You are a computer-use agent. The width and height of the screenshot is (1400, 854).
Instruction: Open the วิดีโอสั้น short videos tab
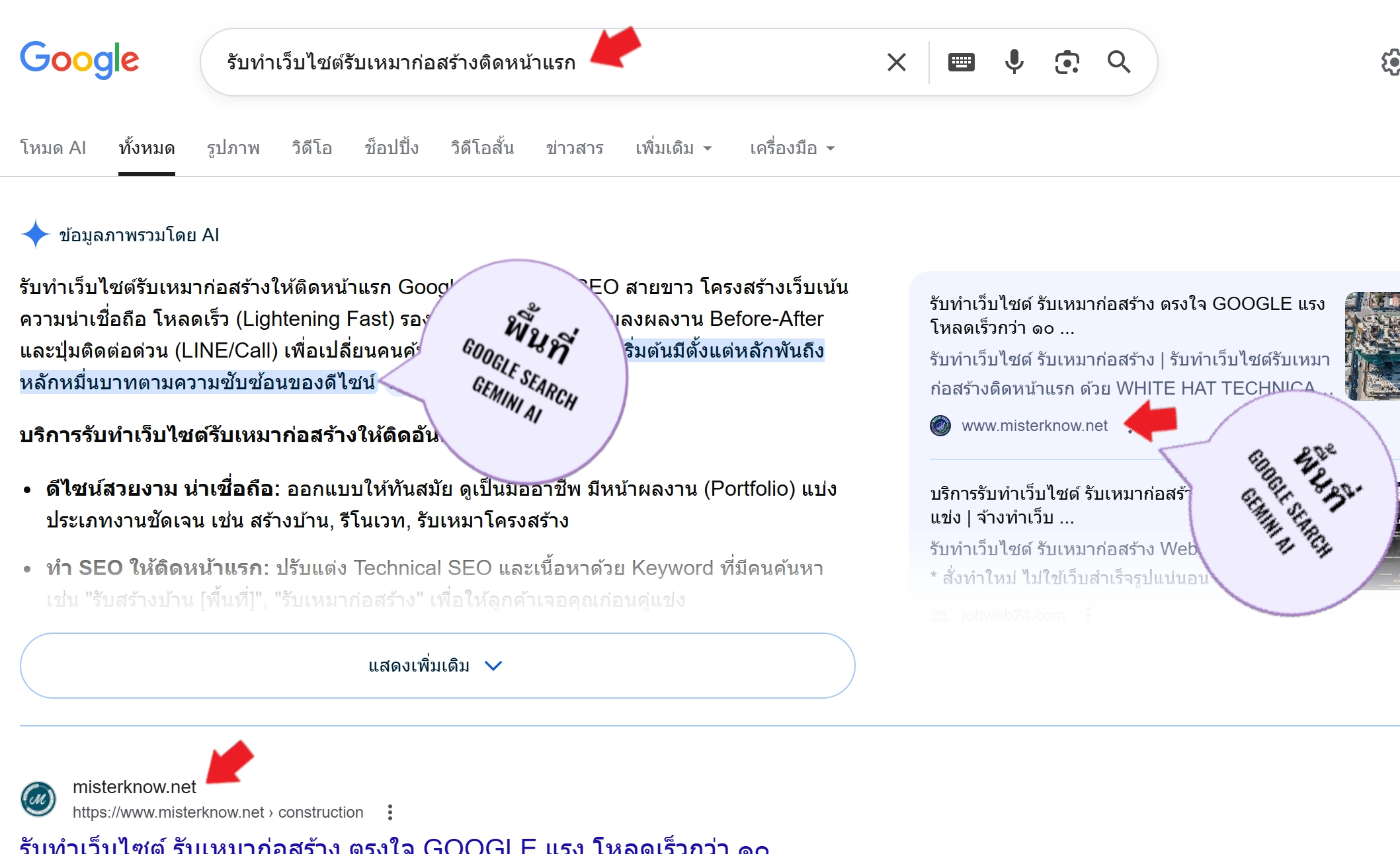[x=482, y=148]
